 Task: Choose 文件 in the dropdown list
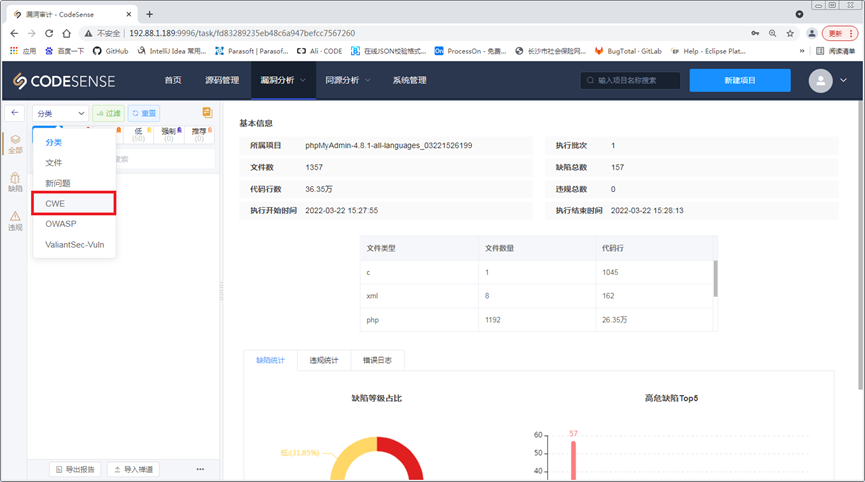[74, 163]
